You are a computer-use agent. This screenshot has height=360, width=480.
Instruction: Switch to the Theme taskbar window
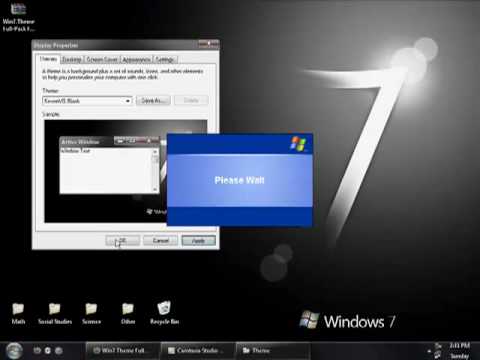coord(273,350)
